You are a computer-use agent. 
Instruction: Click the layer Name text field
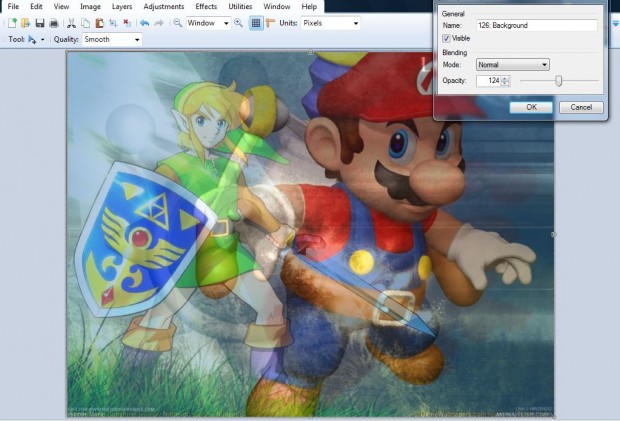point(537,25)
